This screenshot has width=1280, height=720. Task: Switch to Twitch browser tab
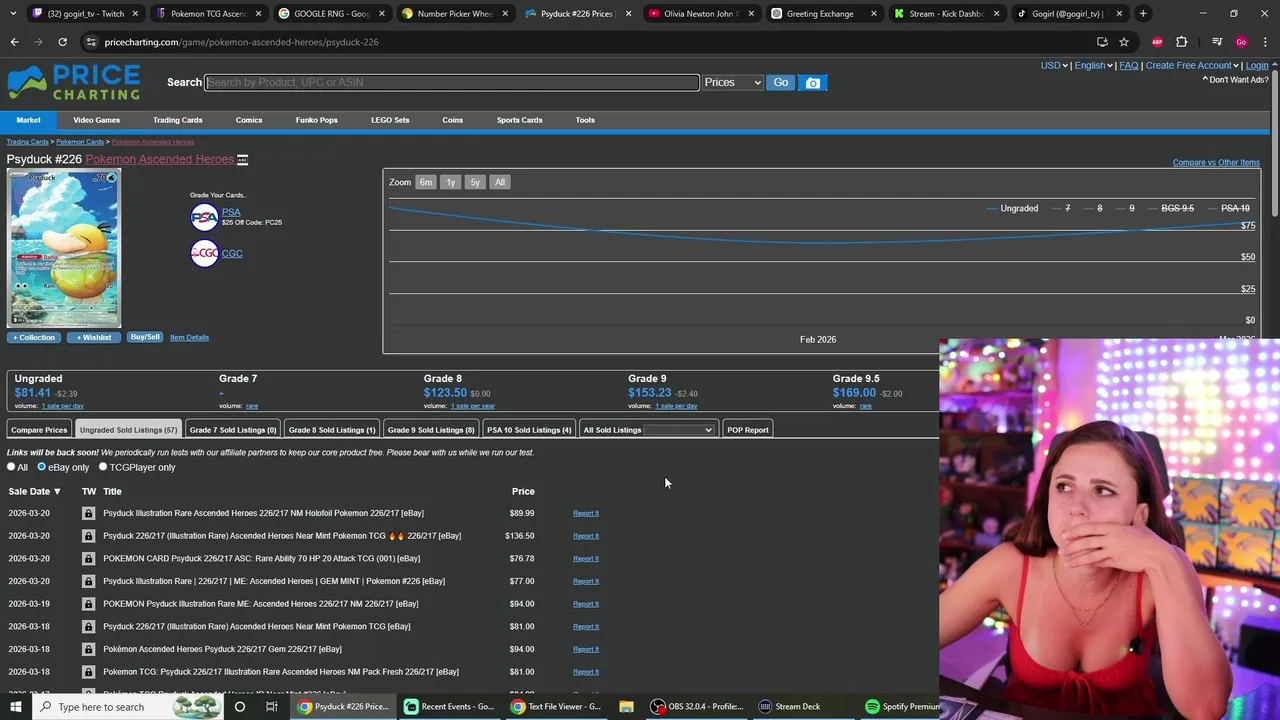pos(84,13)
